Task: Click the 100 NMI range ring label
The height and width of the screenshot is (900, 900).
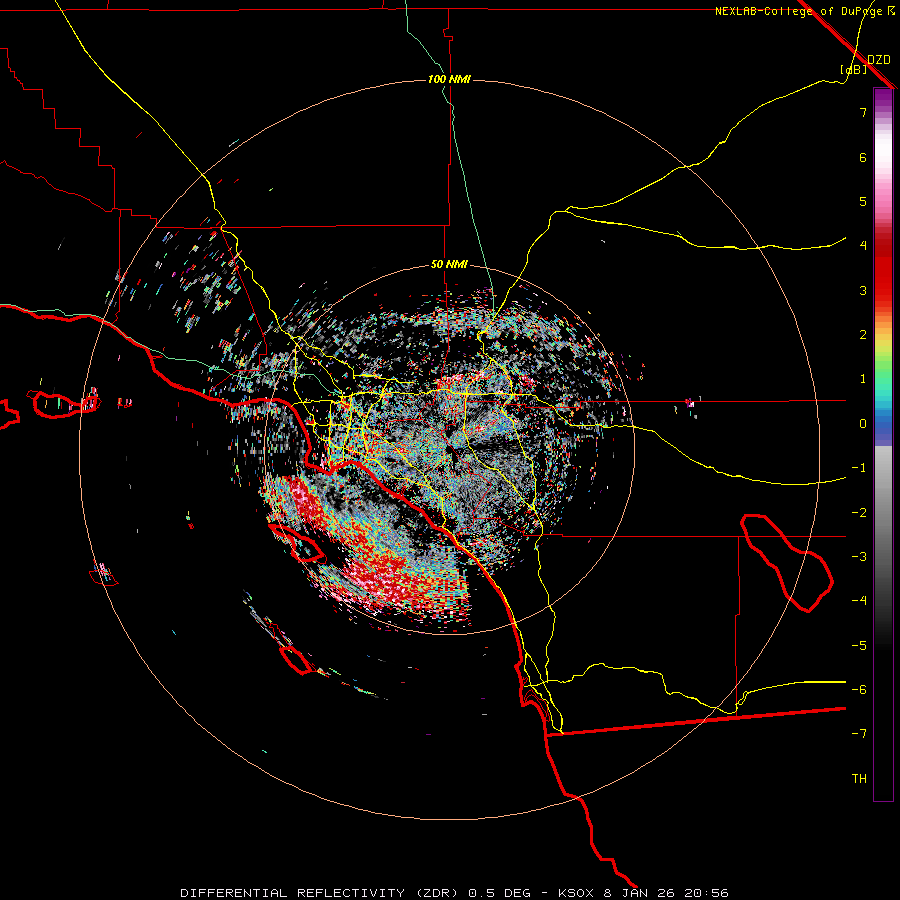Action: pos(449,79)
